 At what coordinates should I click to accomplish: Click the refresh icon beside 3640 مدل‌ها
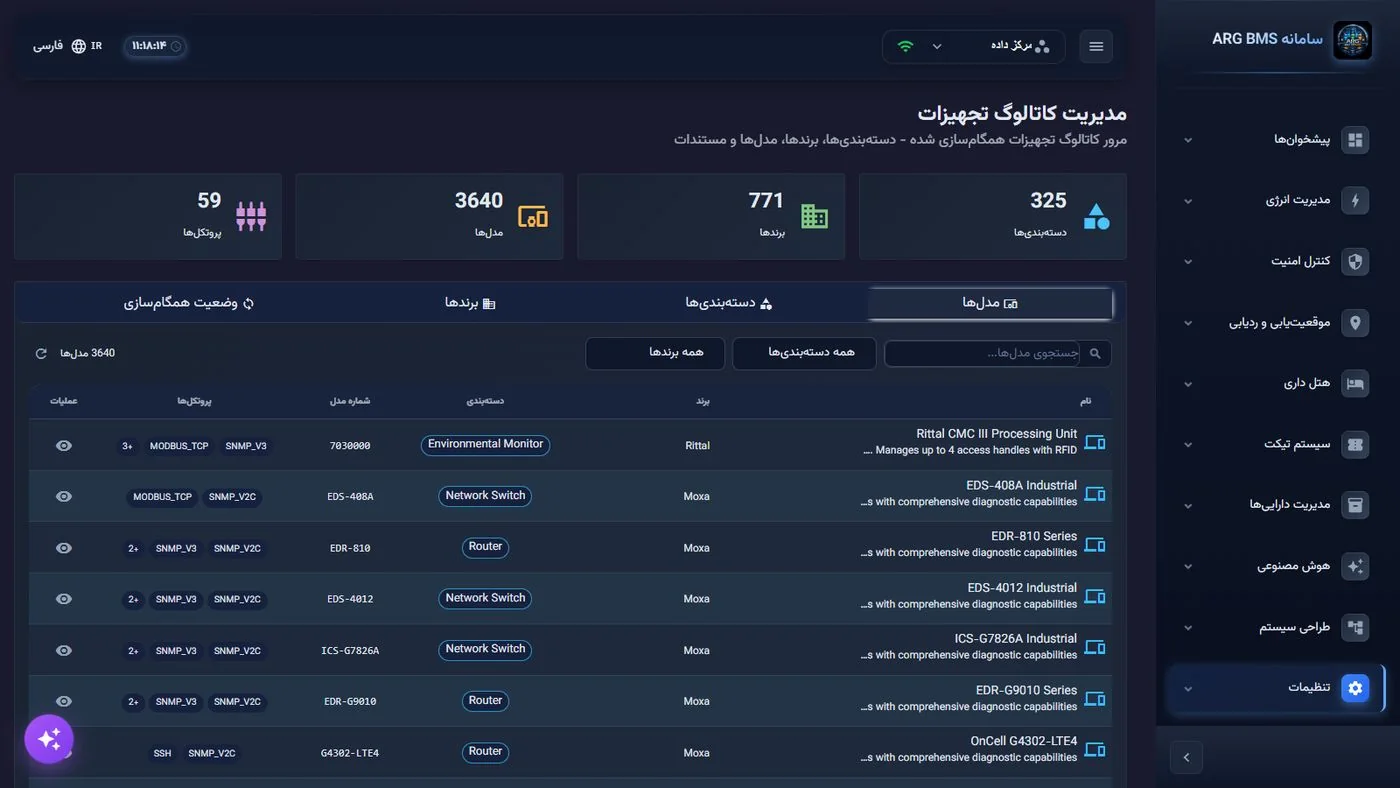(41, 353)
